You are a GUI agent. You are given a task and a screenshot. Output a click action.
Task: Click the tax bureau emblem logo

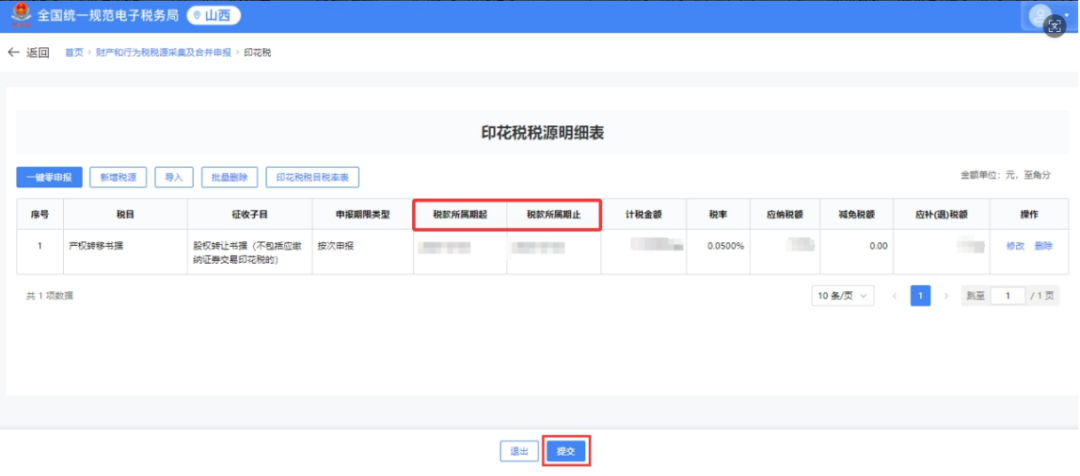pyautogui.click(x=21, y=16)
